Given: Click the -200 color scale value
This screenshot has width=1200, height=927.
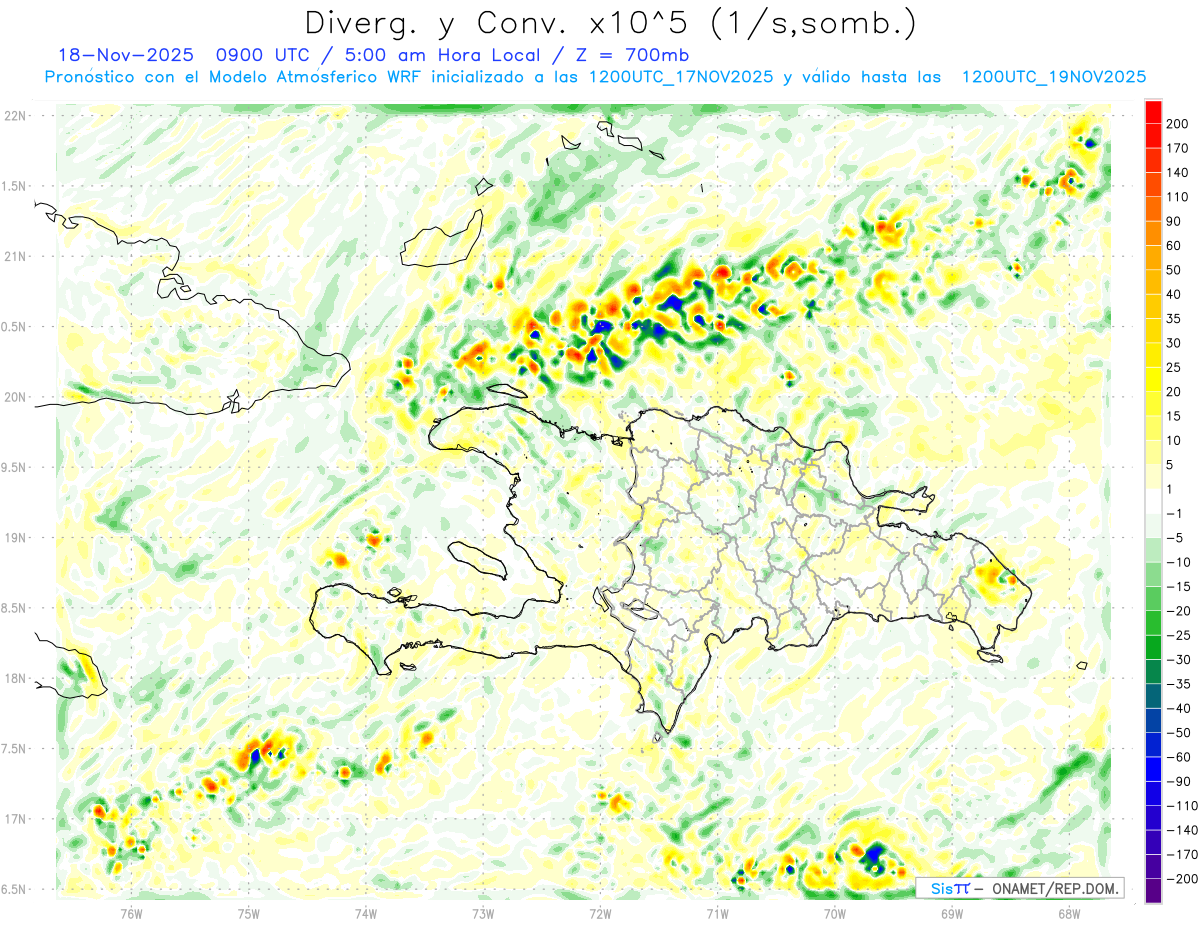Looking at the screenshot, I should coord(1181,878).
